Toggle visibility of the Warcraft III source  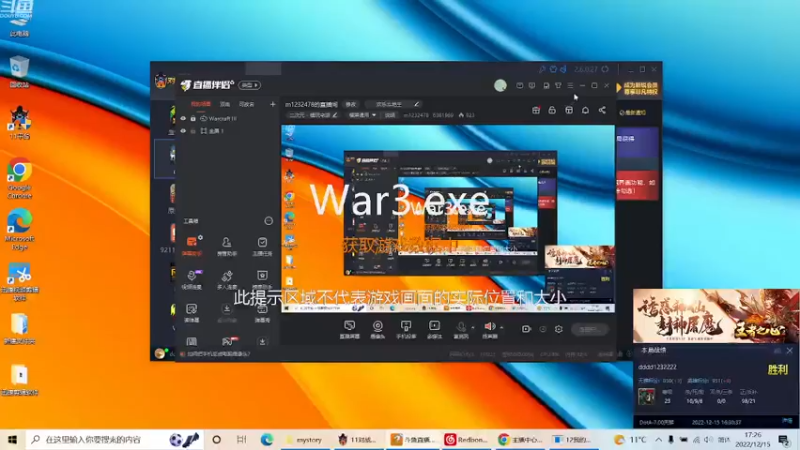183,118
